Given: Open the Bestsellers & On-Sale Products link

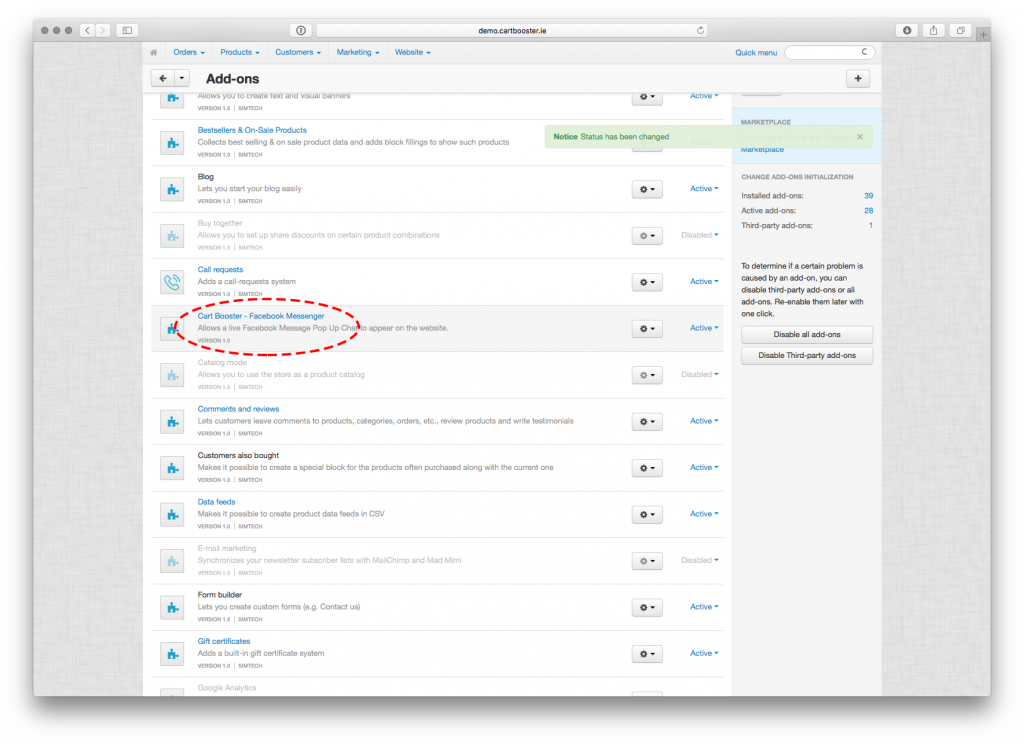Looking at the screenshot, I should coord(252,130).
